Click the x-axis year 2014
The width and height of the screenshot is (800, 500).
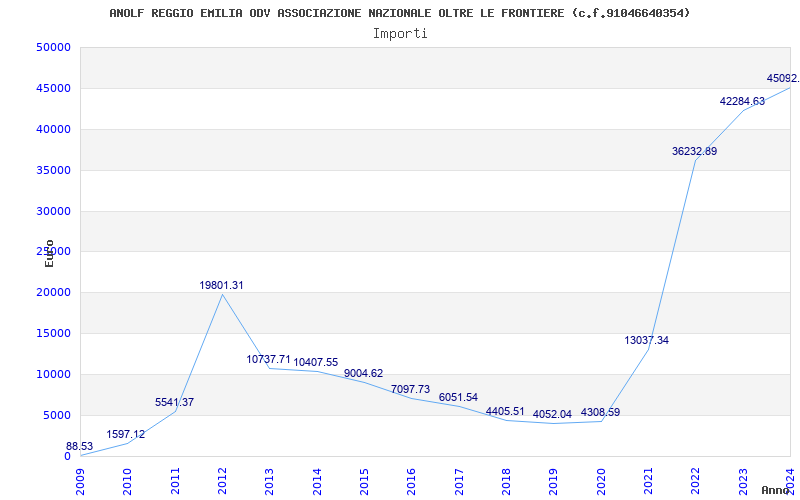pos(317,482)
